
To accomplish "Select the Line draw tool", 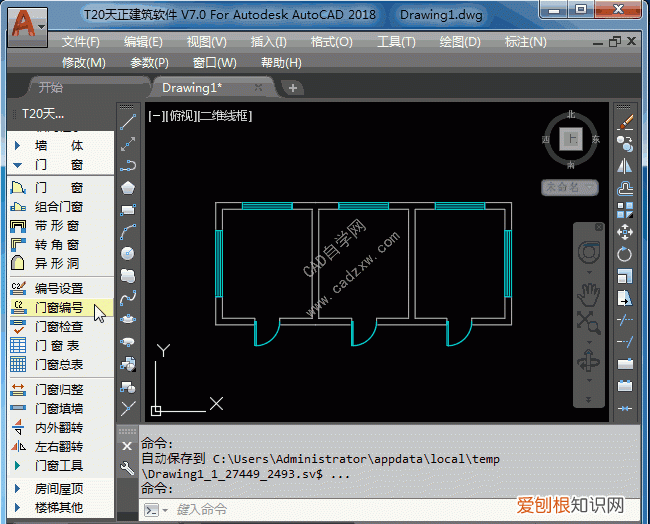I will coord(128,121).
